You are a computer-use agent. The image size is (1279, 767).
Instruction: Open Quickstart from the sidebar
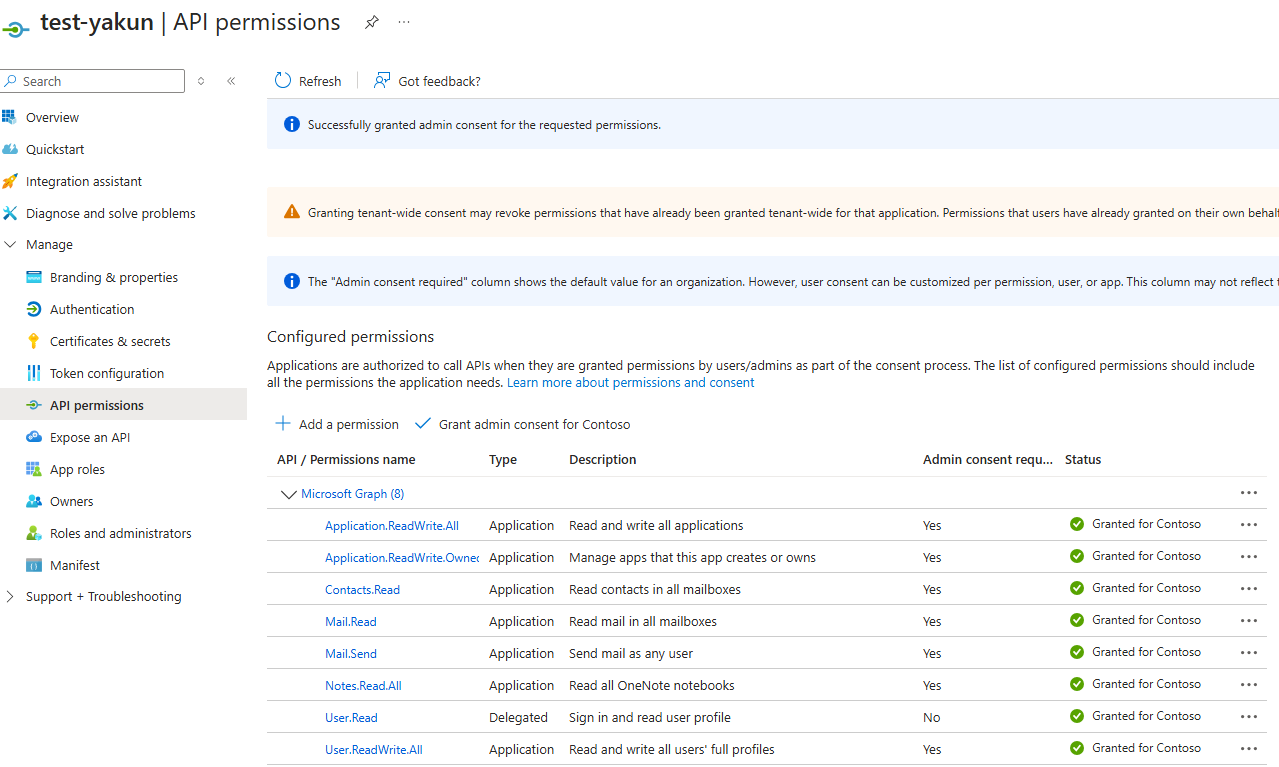point(55,149)
